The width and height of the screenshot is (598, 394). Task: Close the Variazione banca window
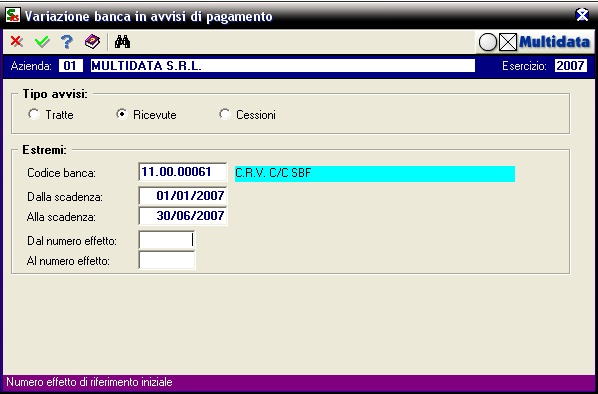[582, 16]
